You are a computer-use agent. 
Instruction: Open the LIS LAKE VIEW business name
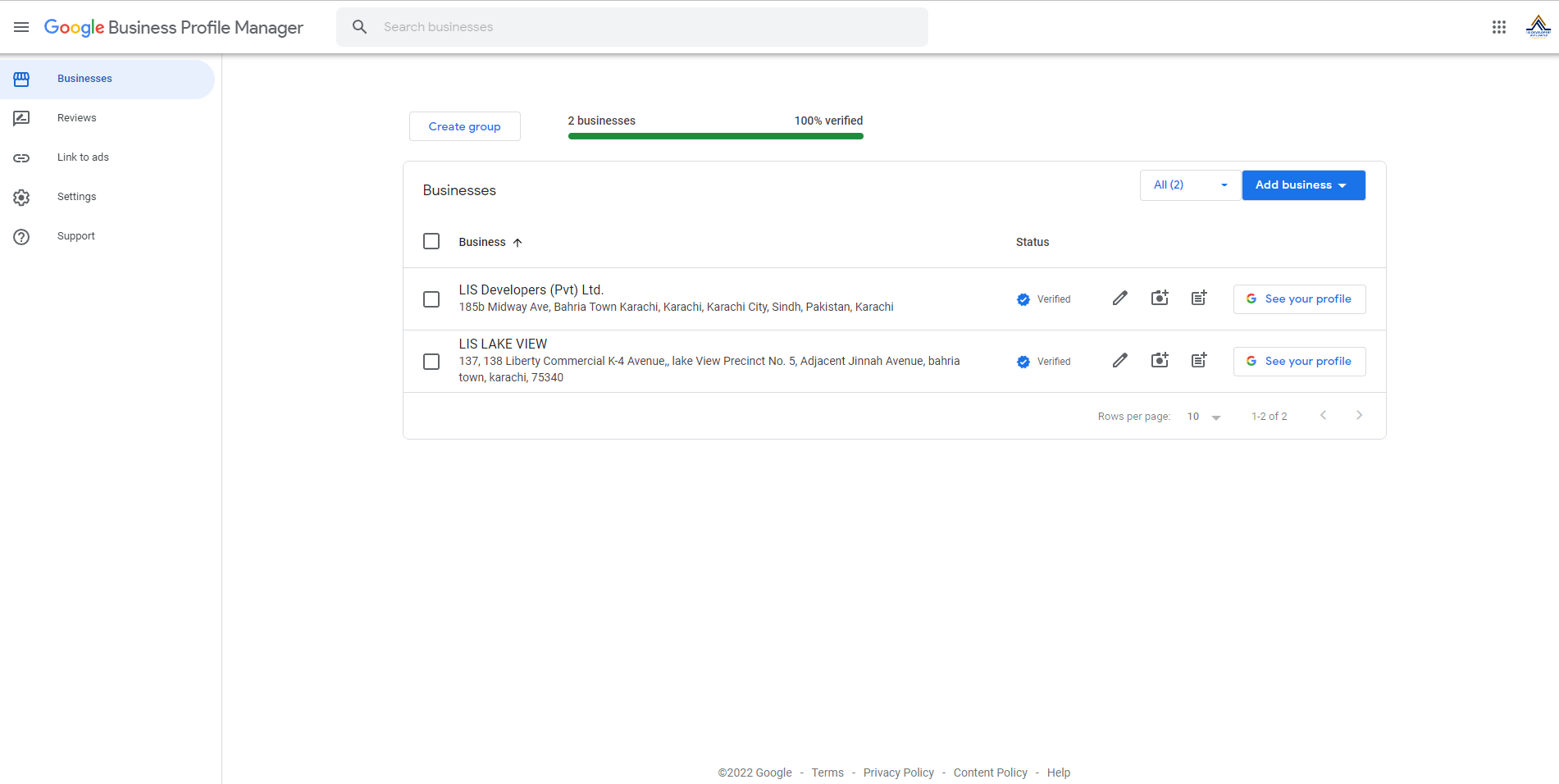[503, 344]
